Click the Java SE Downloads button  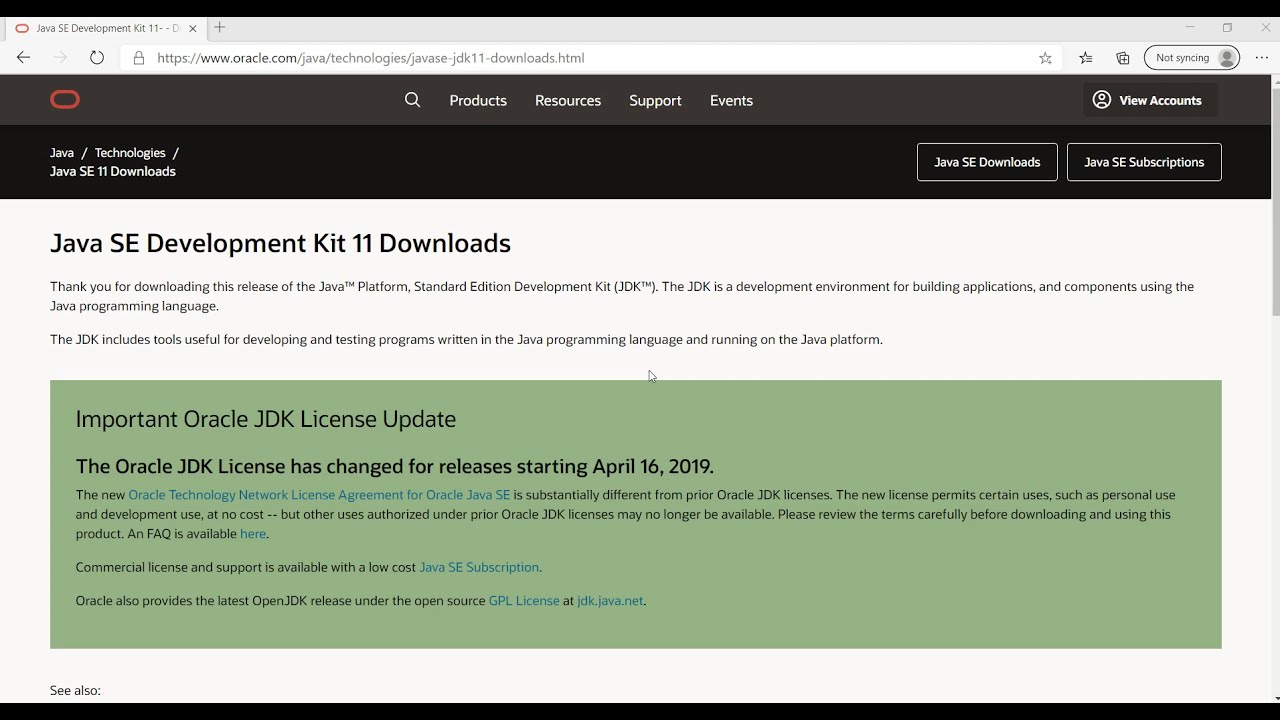[987, 162]
